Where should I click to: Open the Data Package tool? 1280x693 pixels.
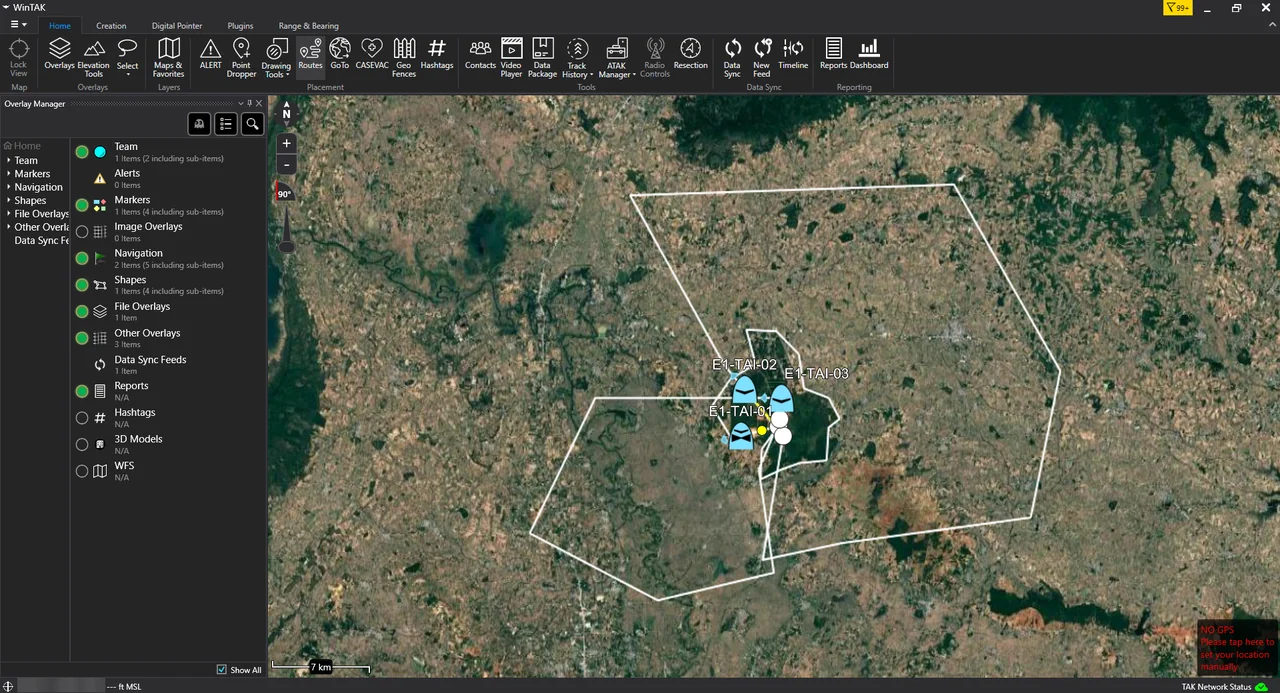click(x=542, y=58)
